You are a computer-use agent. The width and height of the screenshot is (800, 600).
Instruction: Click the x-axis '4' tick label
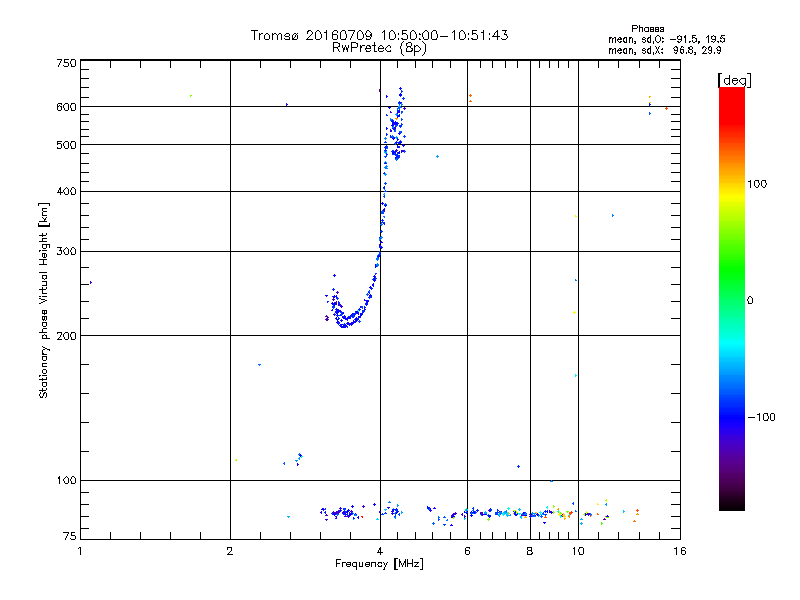coord(380,551)
